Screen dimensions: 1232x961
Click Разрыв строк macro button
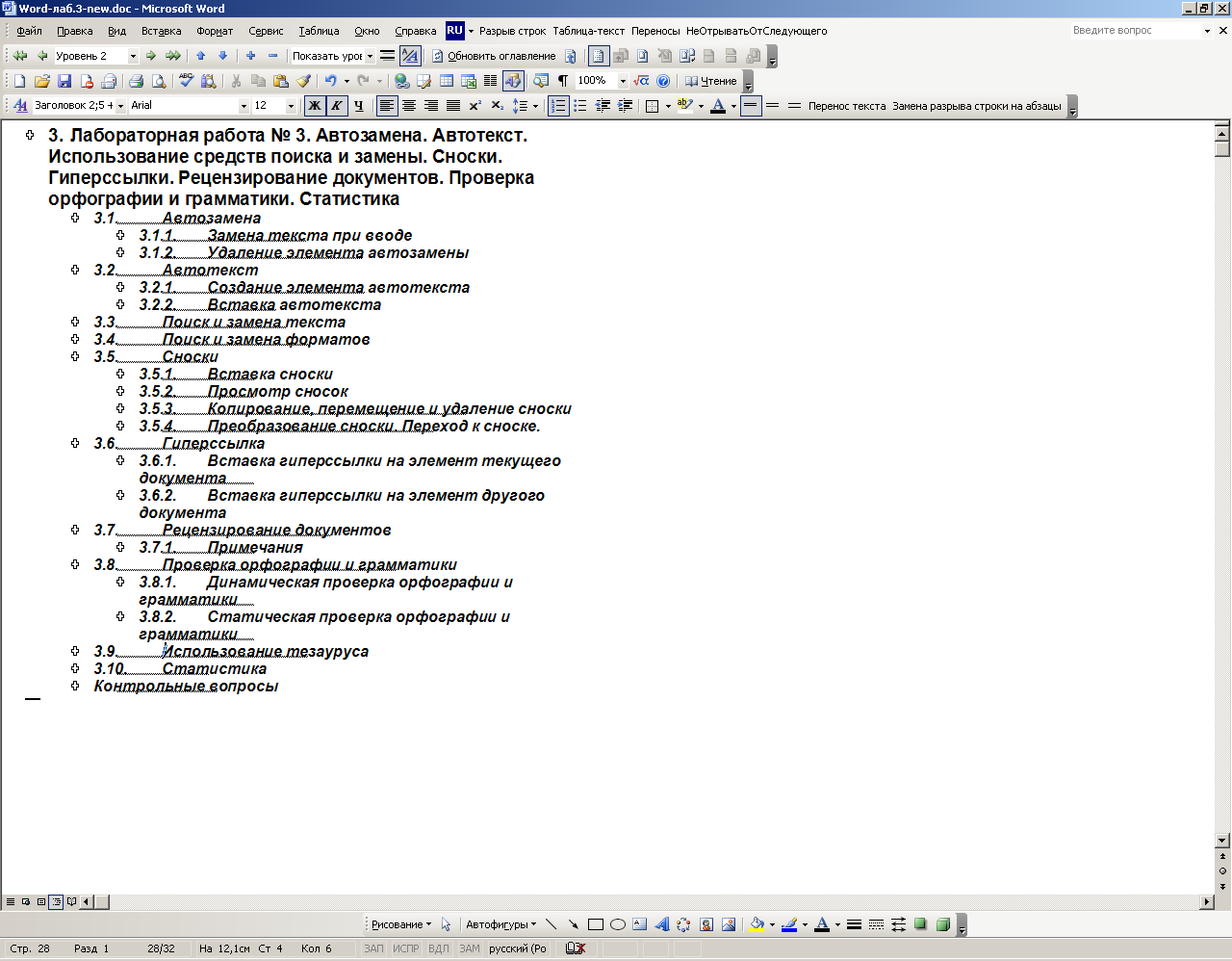point(512,31)
